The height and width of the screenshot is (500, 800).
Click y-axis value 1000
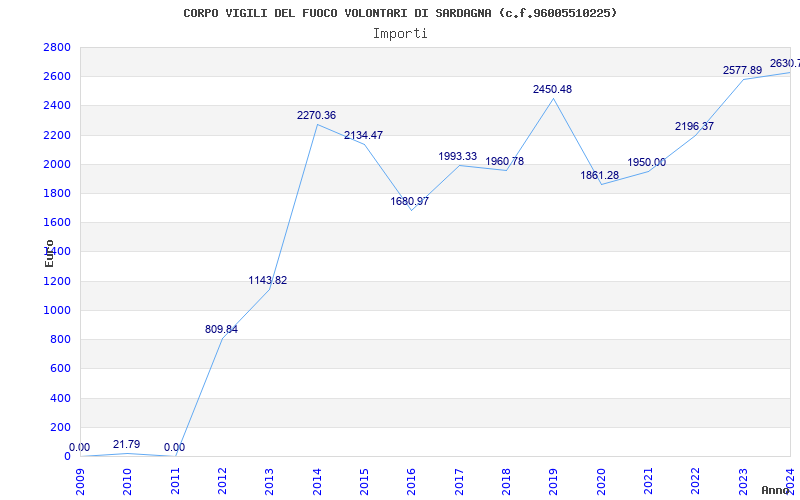click(x=57, y=310)
